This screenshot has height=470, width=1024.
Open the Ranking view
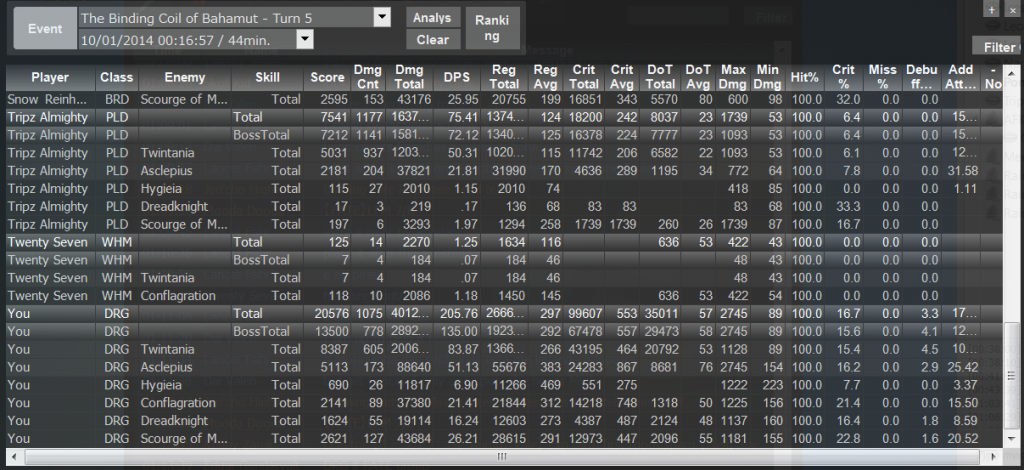point(492,28)
